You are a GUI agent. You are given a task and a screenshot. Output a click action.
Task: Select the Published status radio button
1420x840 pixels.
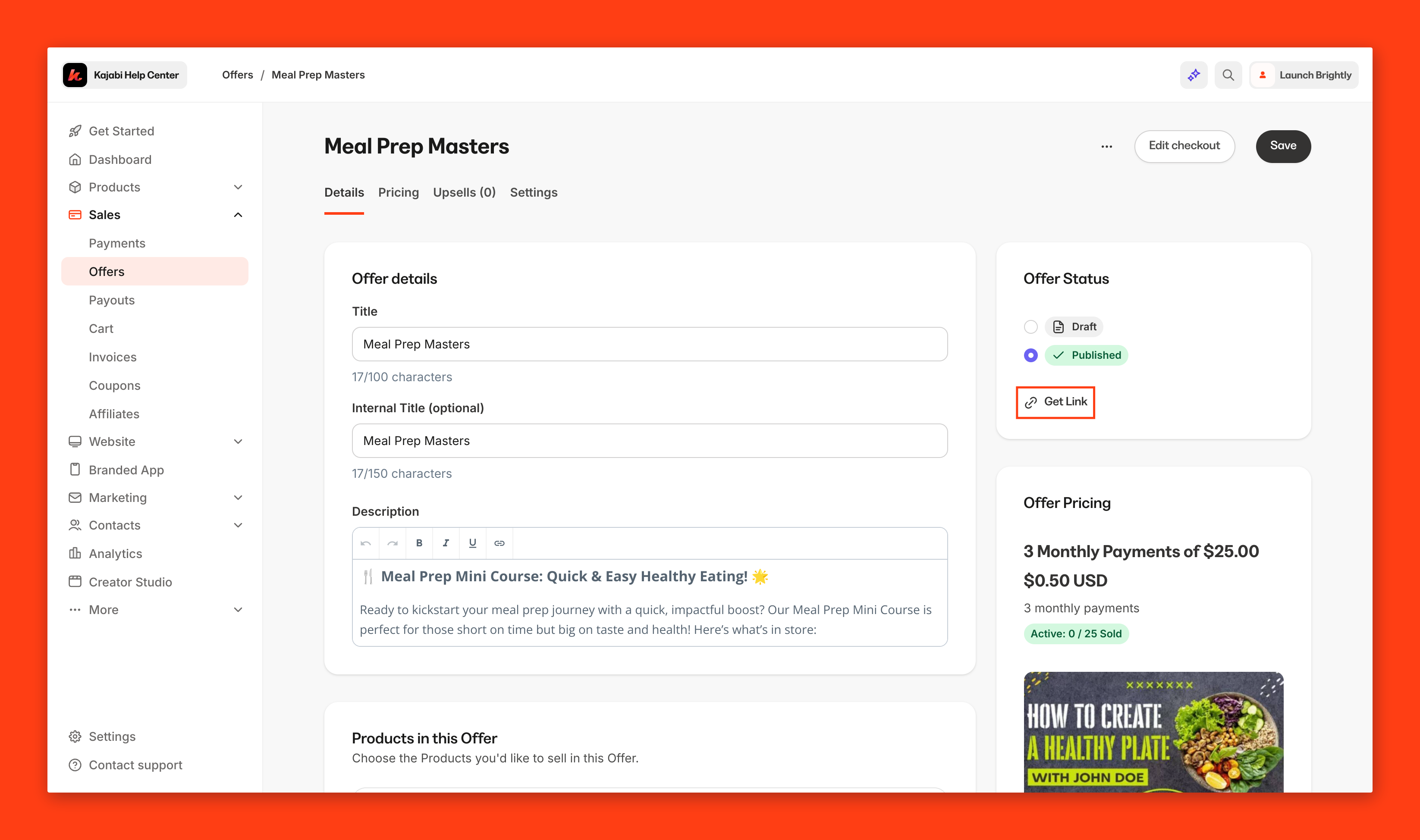pos(1030,355)
